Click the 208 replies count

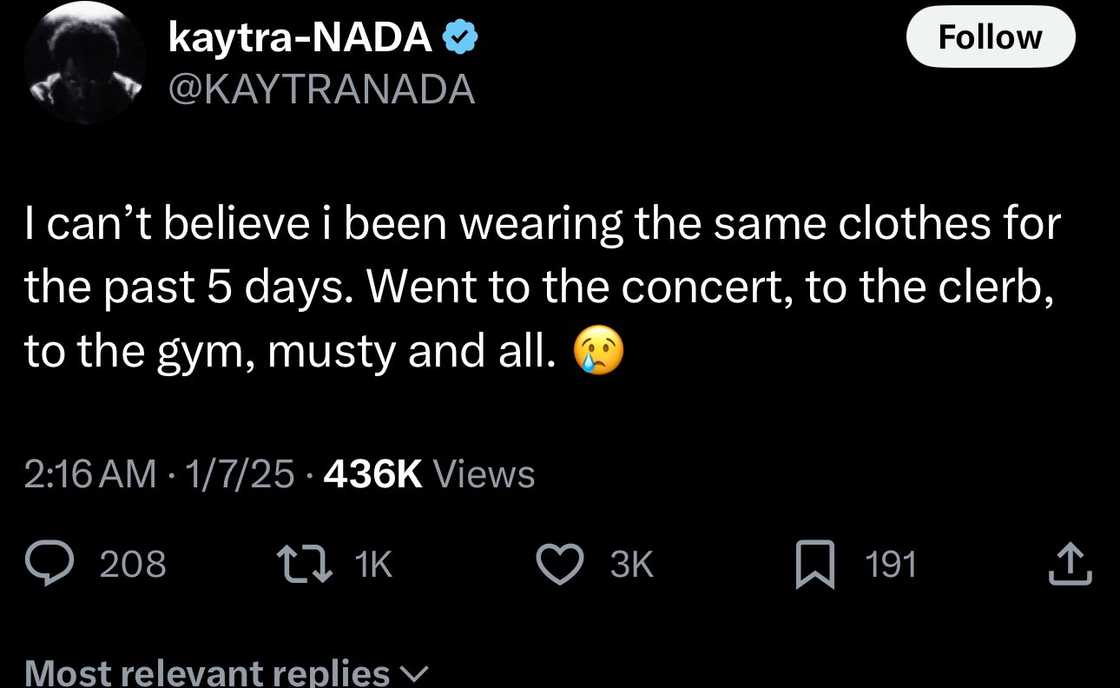(x=133, y=565)
